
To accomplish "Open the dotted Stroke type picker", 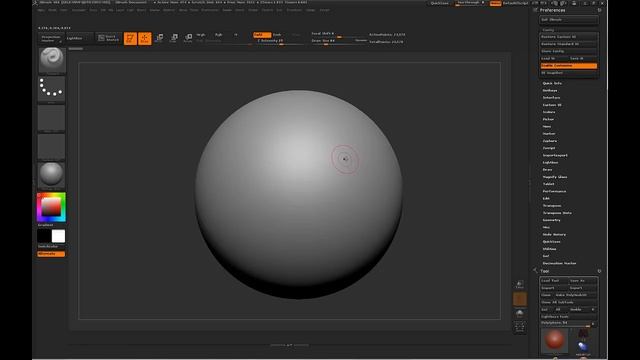I will pyautogui.click(x=51, y=89).
